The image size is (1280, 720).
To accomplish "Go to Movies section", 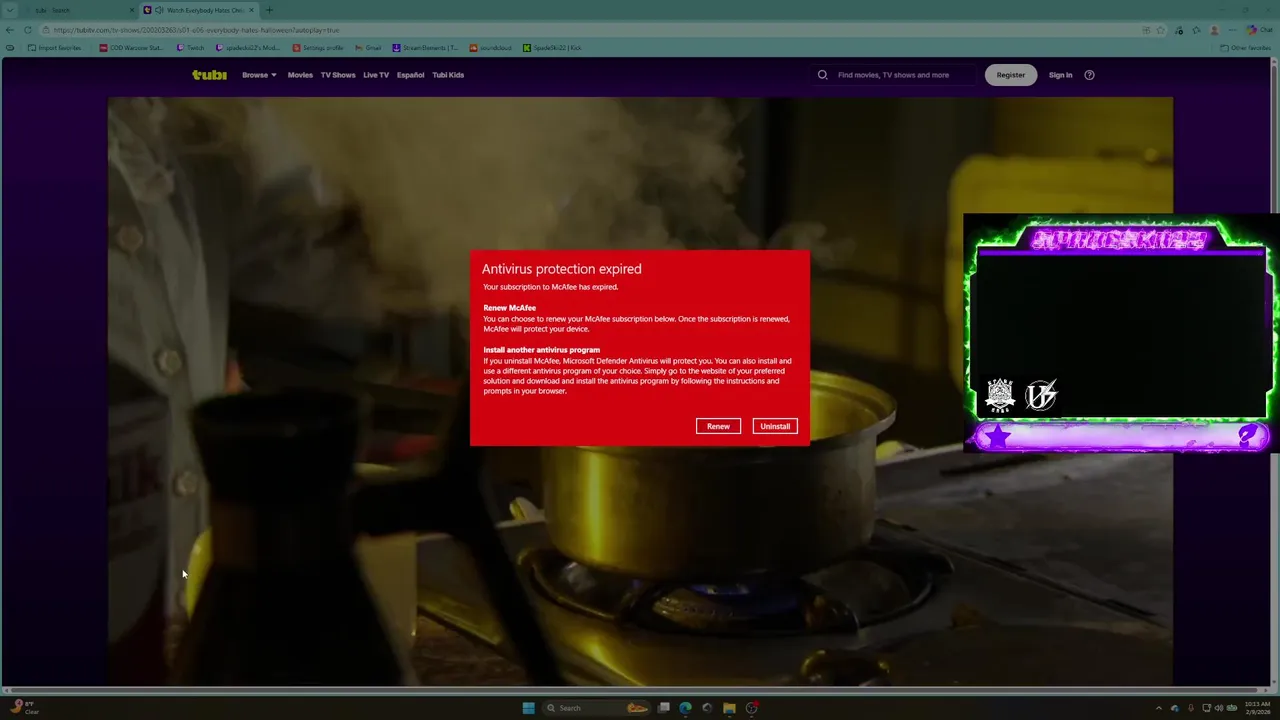I will (x=300, y=75).
